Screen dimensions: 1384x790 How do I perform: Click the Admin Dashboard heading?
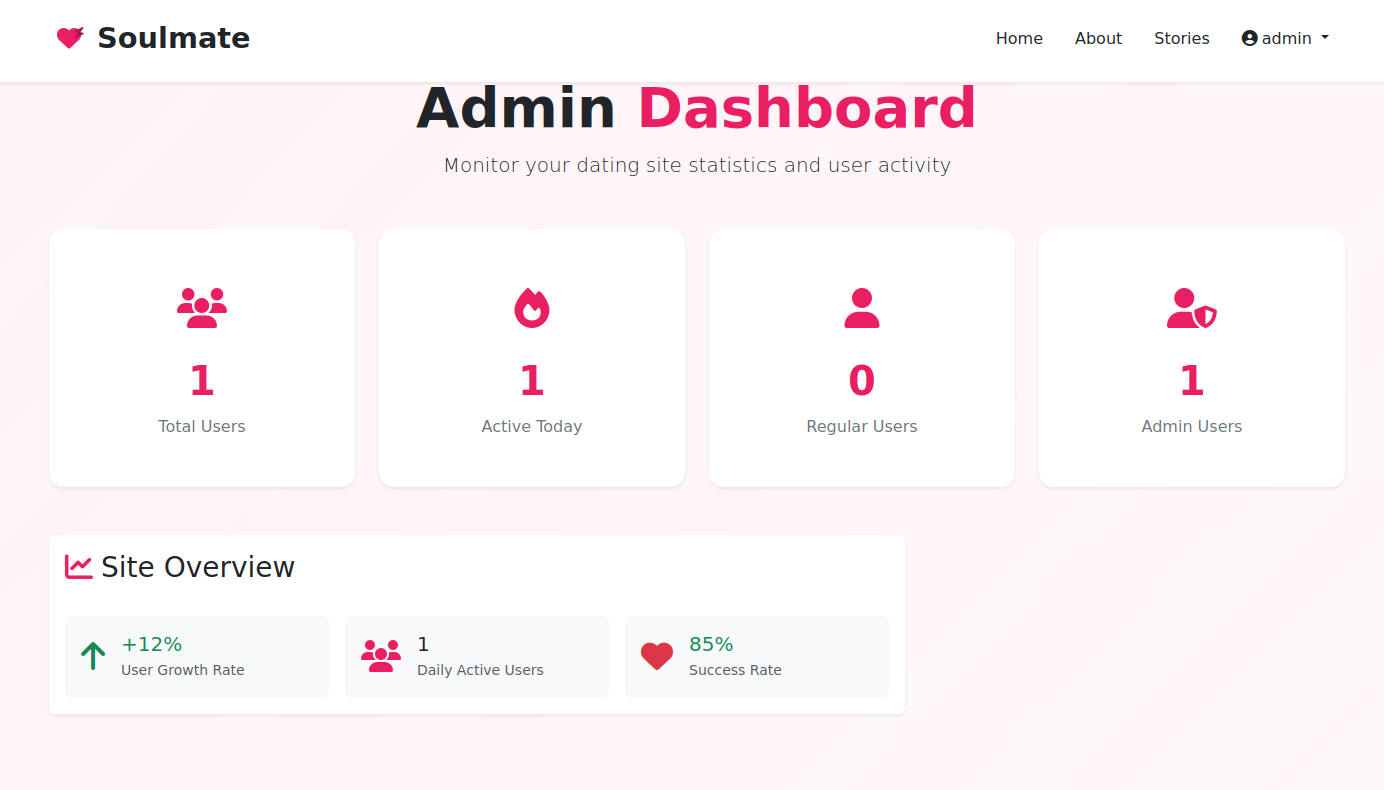coord(696,108)
